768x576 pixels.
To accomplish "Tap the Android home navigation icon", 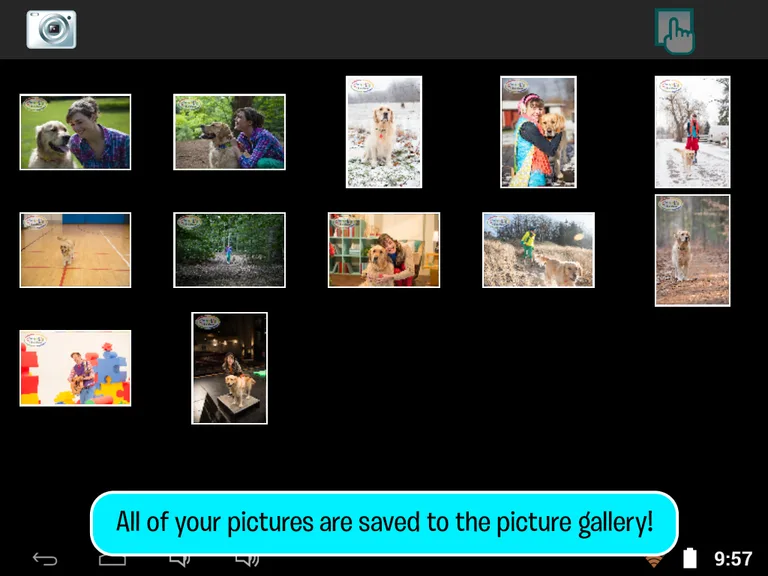I will click(x=113, y=560).
